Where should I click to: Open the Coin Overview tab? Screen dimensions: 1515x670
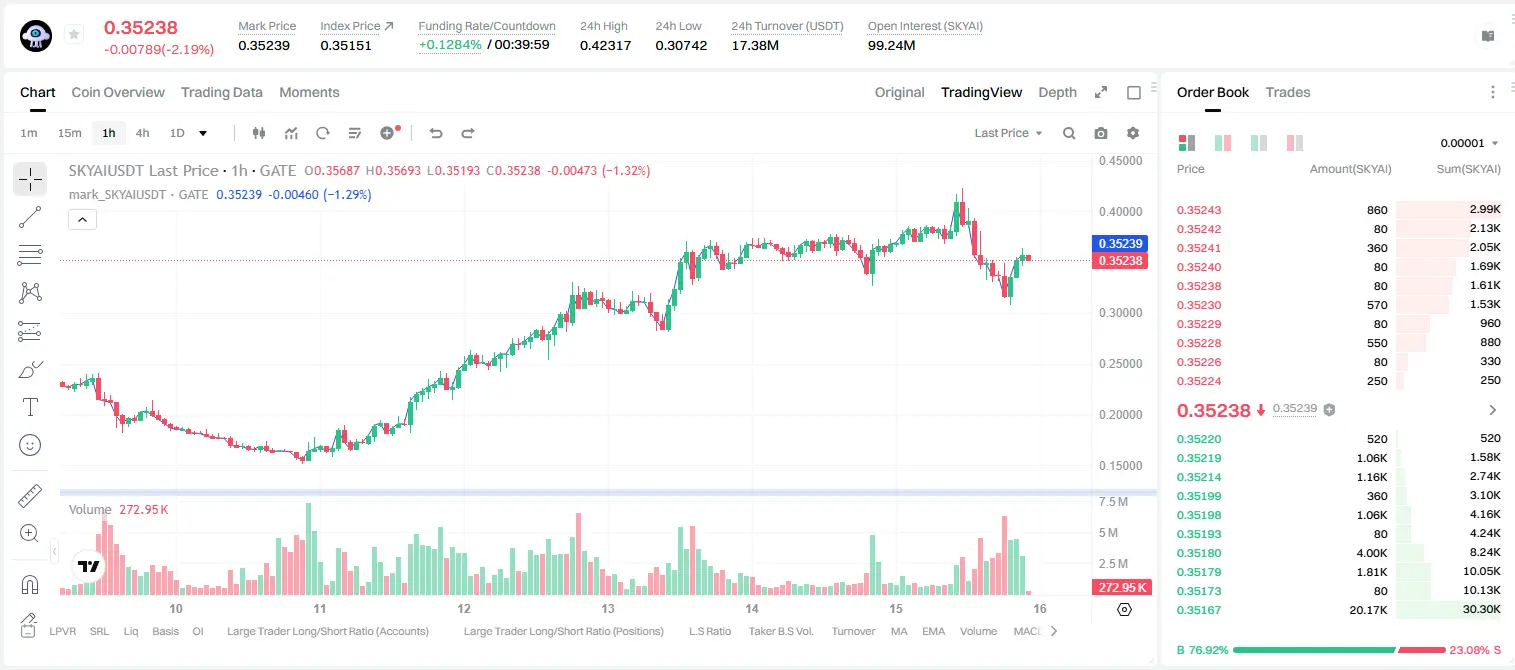pos(118,92)
